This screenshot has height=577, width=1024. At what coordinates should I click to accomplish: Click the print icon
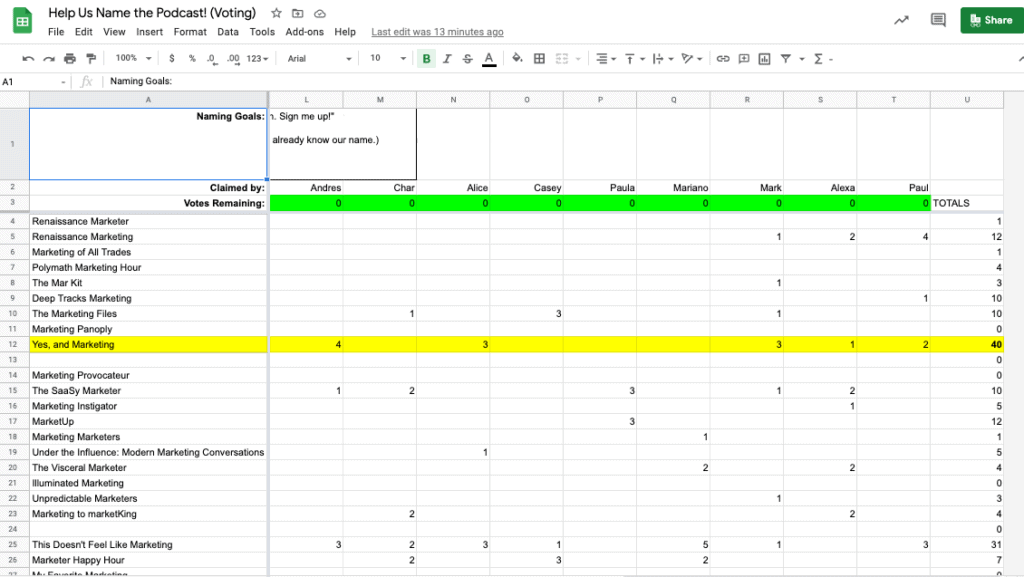point(70,59)
